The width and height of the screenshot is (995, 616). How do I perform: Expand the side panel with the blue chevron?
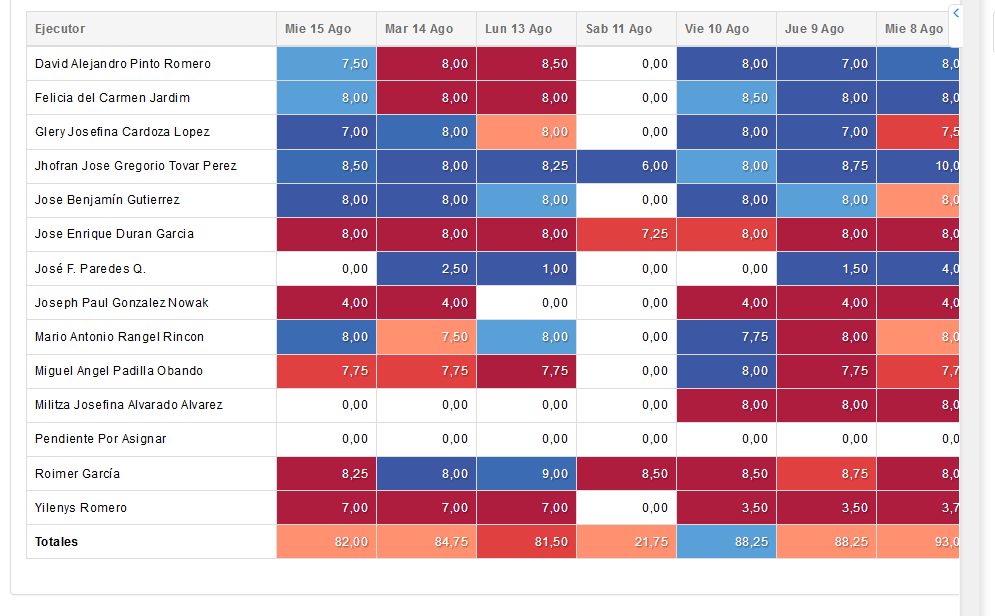coord(956,13)
